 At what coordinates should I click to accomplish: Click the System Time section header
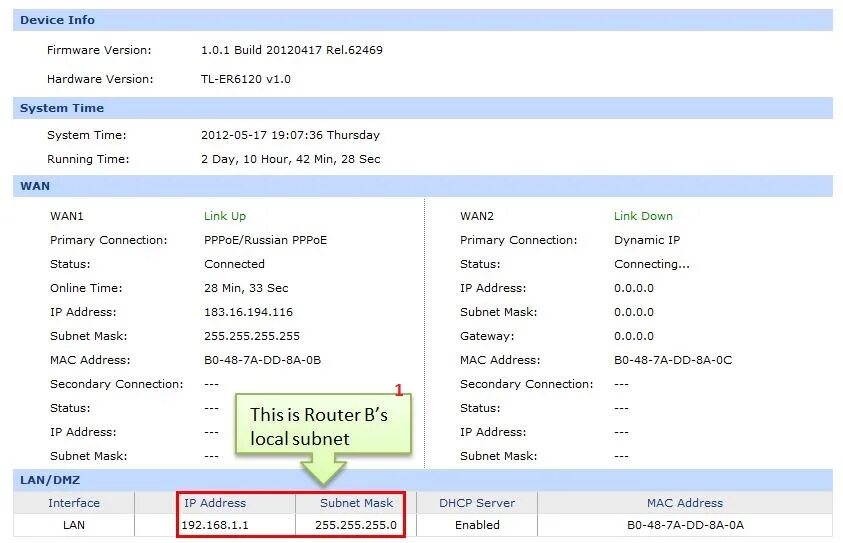point(423,108)
